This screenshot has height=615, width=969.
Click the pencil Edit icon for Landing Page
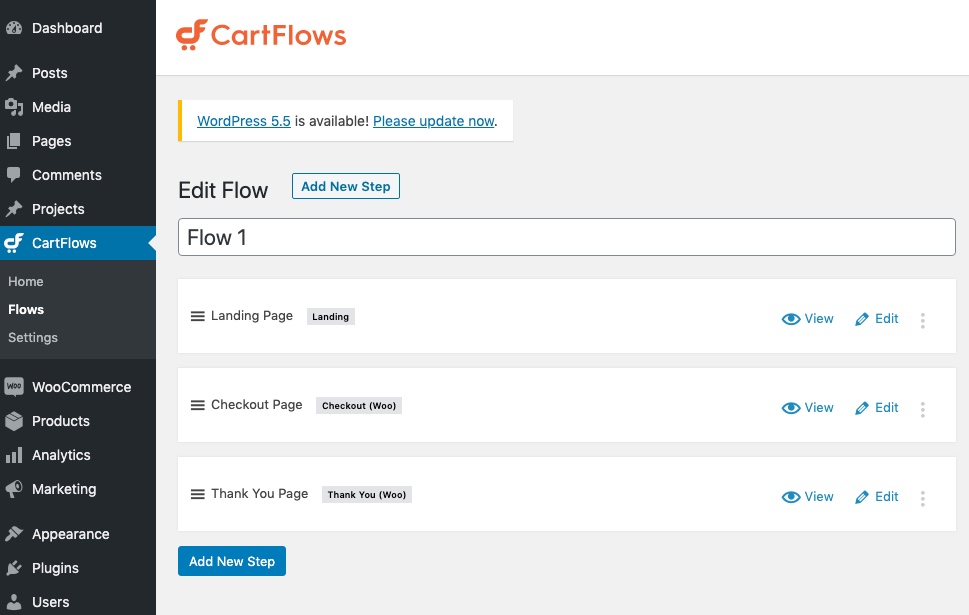[862, 319]
